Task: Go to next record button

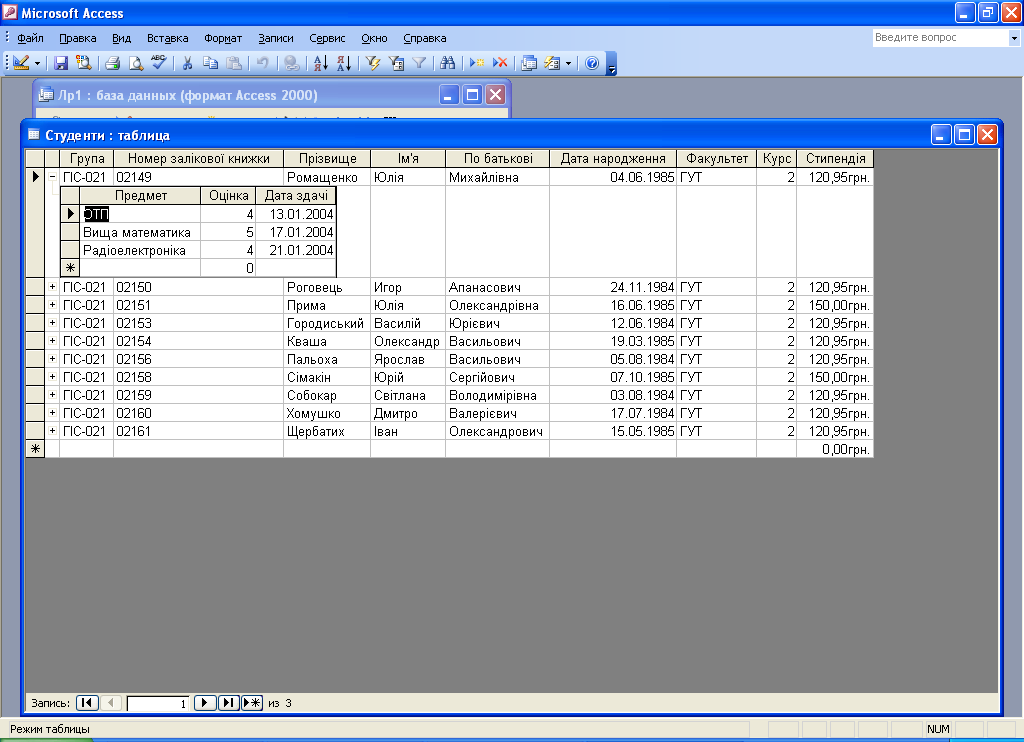Action: (x=205, y=703)
